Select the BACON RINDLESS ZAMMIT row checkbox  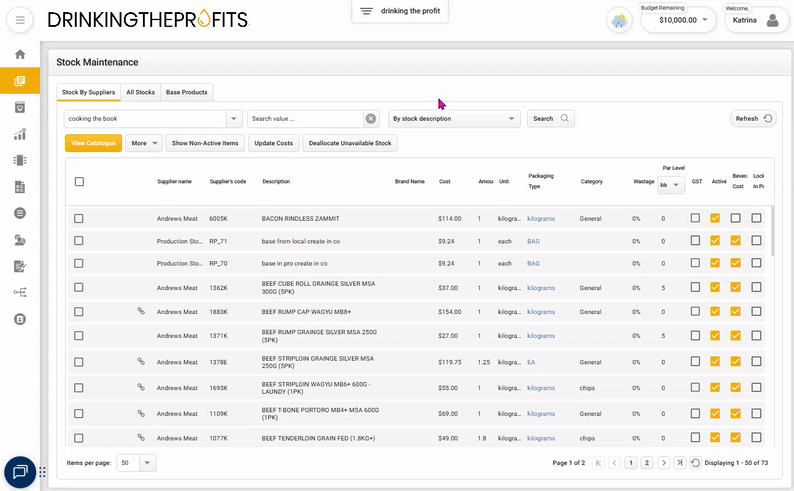pyautogui.click(x=79, y=218)
